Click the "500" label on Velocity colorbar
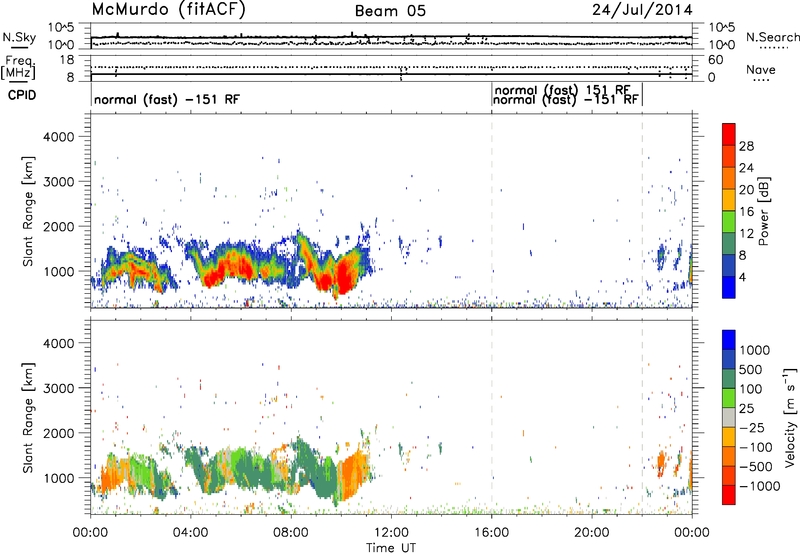This screenshot has height=554, width=800. coord(749,370)
